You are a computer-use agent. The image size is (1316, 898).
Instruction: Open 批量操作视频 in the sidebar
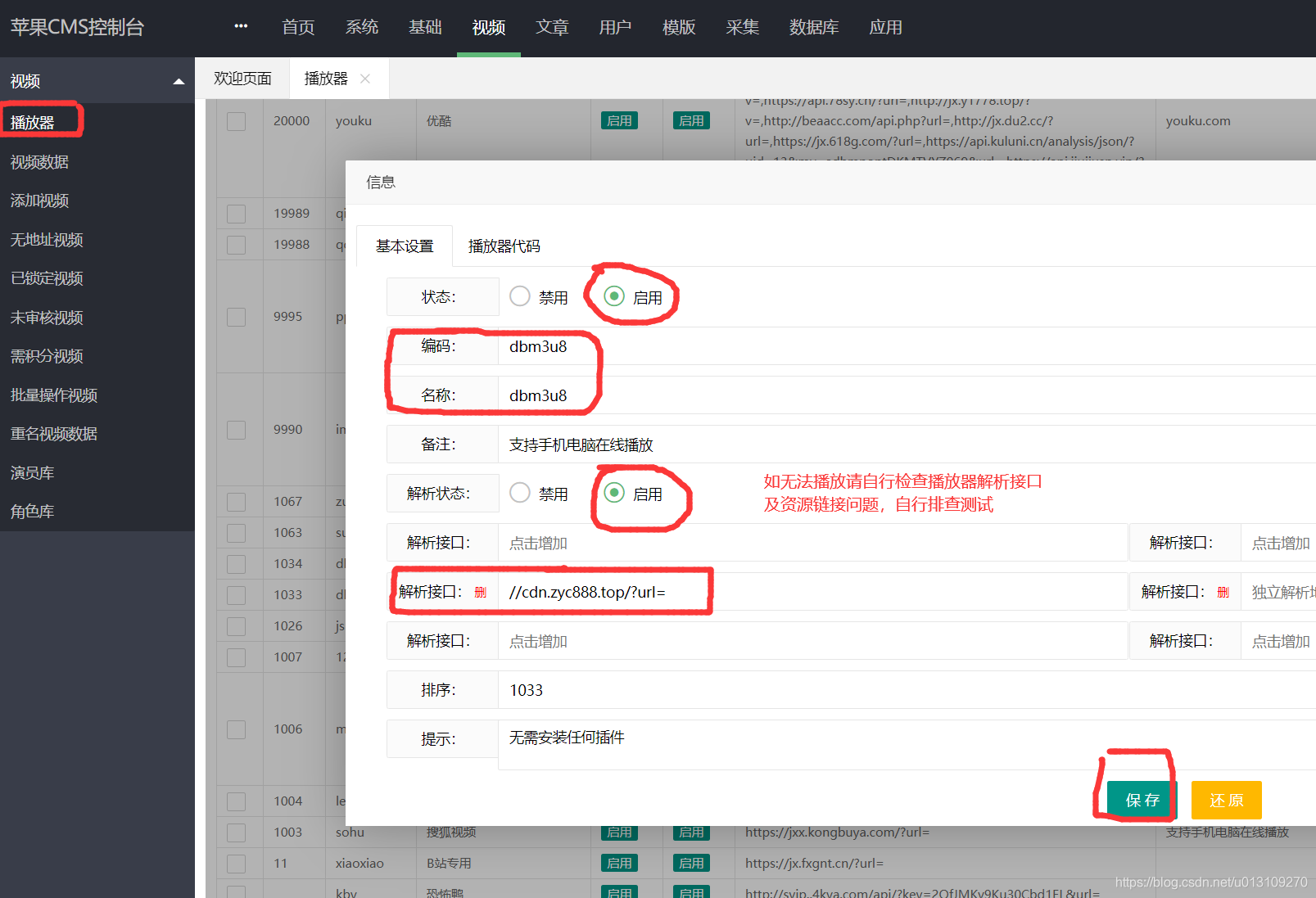pyautogui.click(x=54, y=395)
